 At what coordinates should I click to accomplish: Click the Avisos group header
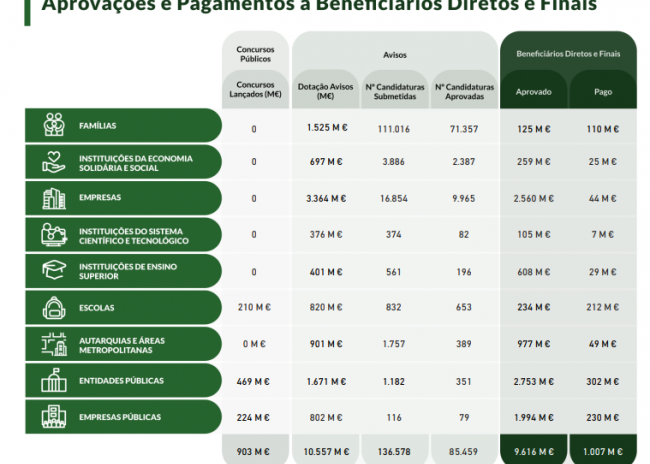click(x=395, y=55)
